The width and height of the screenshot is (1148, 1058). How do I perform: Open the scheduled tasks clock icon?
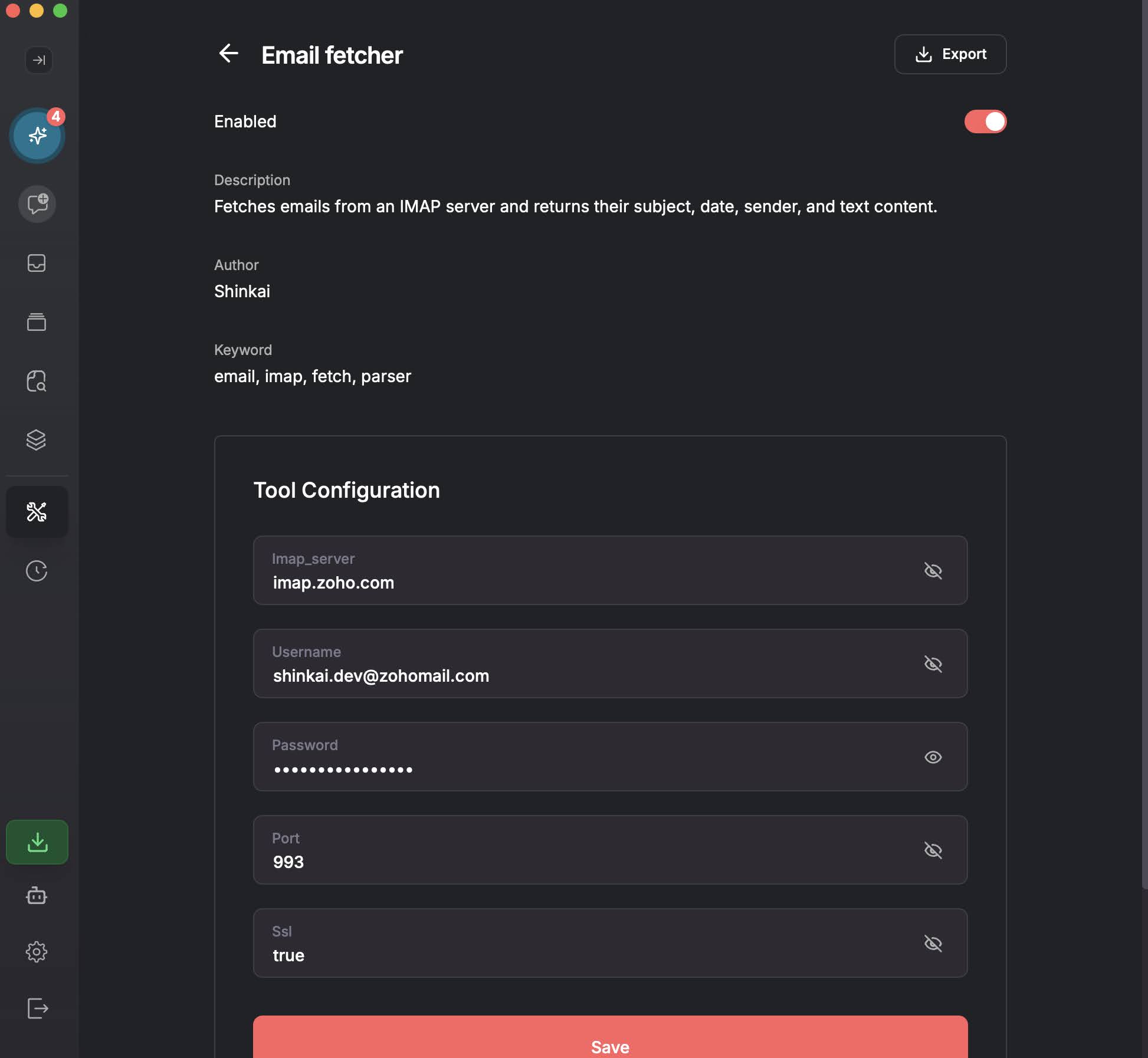pyautogui.click(x=37, y=571)
